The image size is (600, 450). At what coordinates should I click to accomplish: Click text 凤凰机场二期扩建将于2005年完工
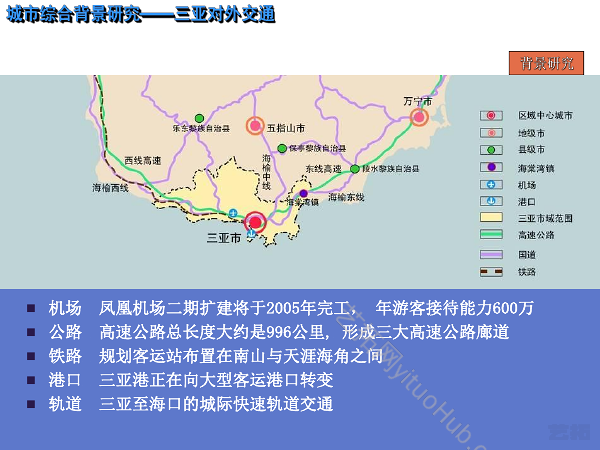pos(225,308)
